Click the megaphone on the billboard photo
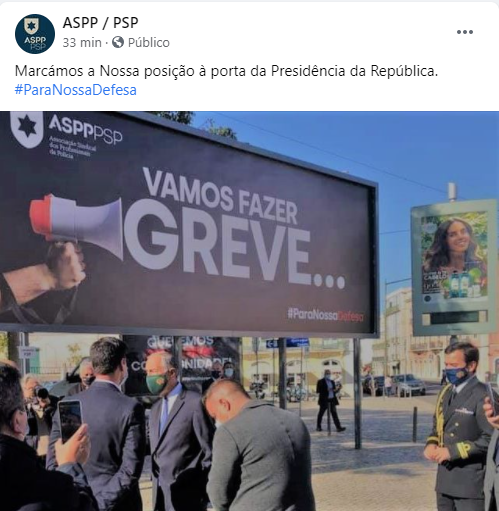Image resolution: width=499 pixels, height=511 pixels. point(77,223)
